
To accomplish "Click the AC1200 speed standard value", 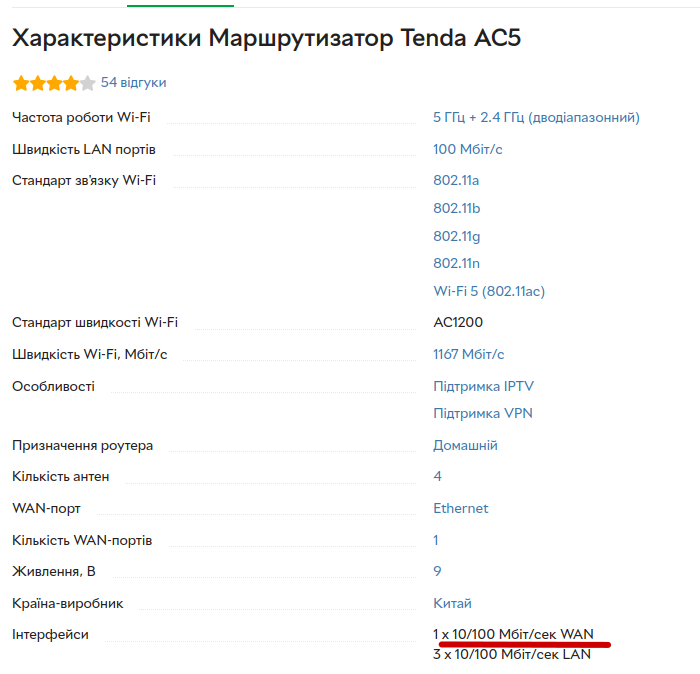I will coord(458,322).
